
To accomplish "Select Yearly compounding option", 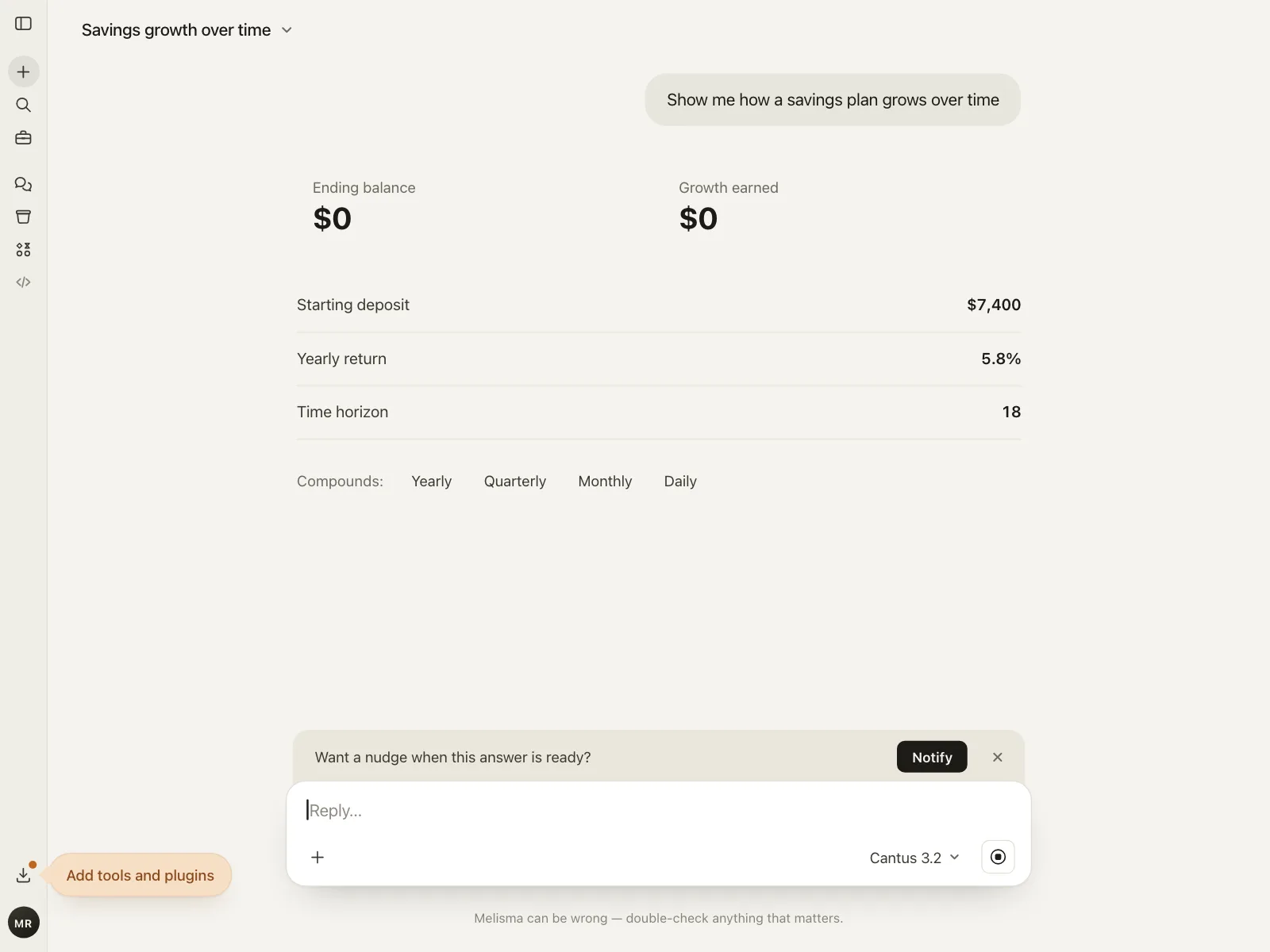I will point(431,482).
